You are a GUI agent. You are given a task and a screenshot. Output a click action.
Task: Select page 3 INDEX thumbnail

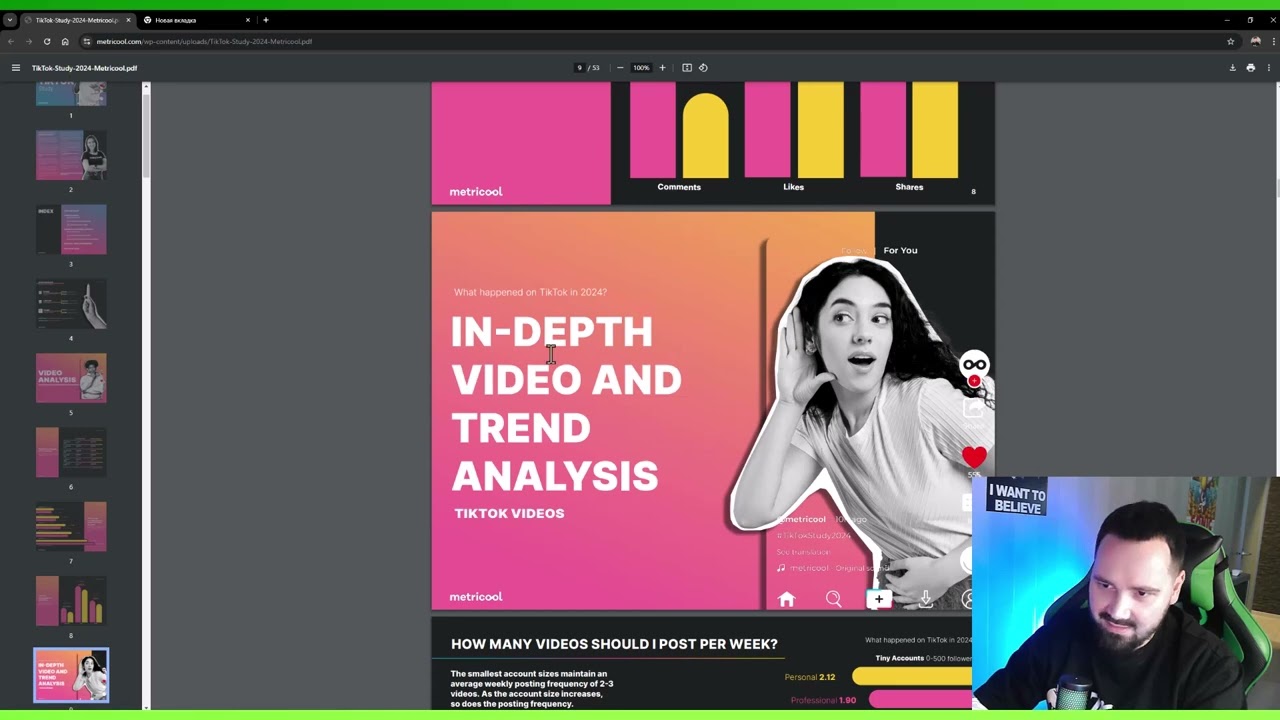point(71,229)
